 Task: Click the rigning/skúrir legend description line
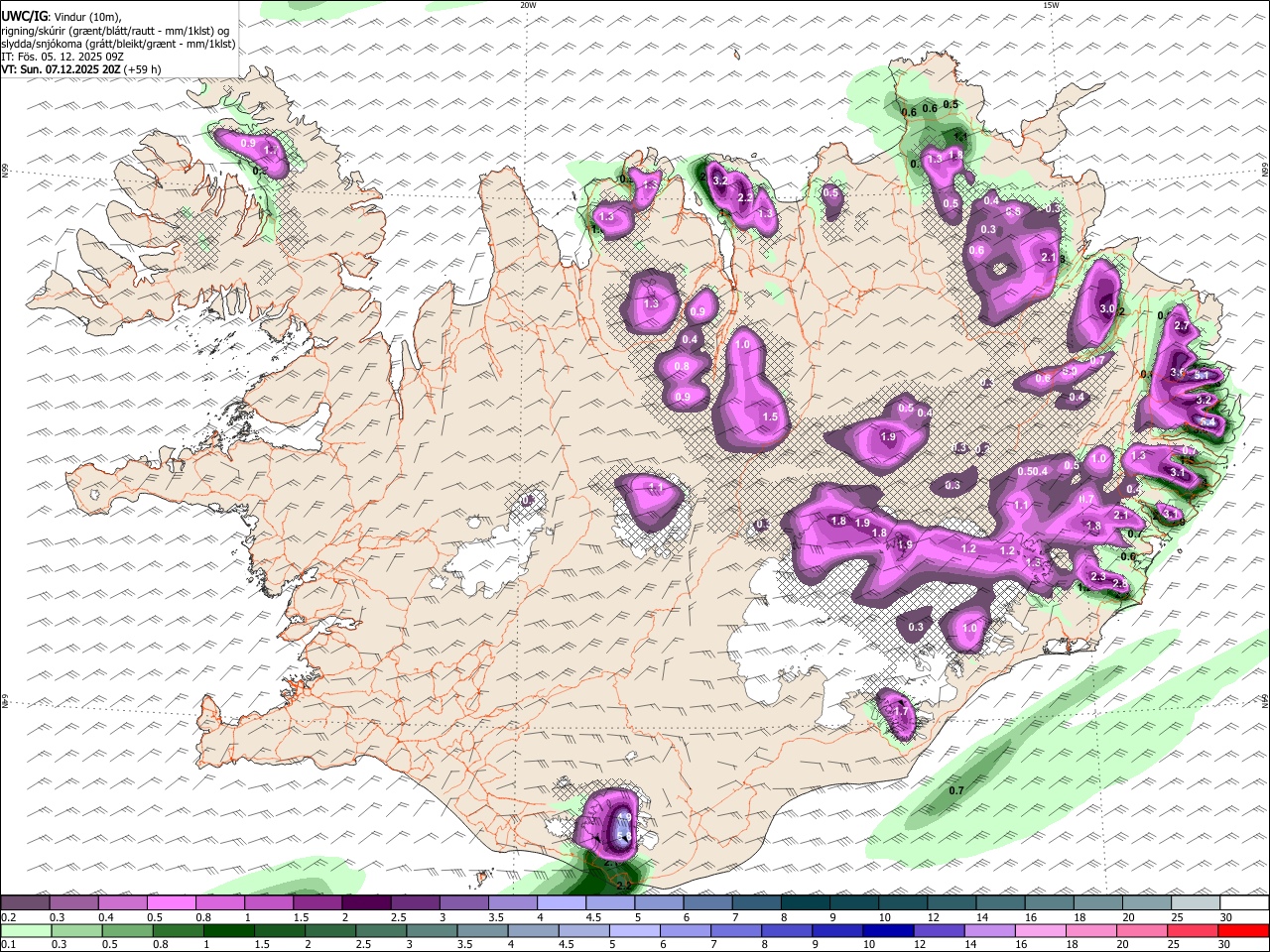(115, 31)
